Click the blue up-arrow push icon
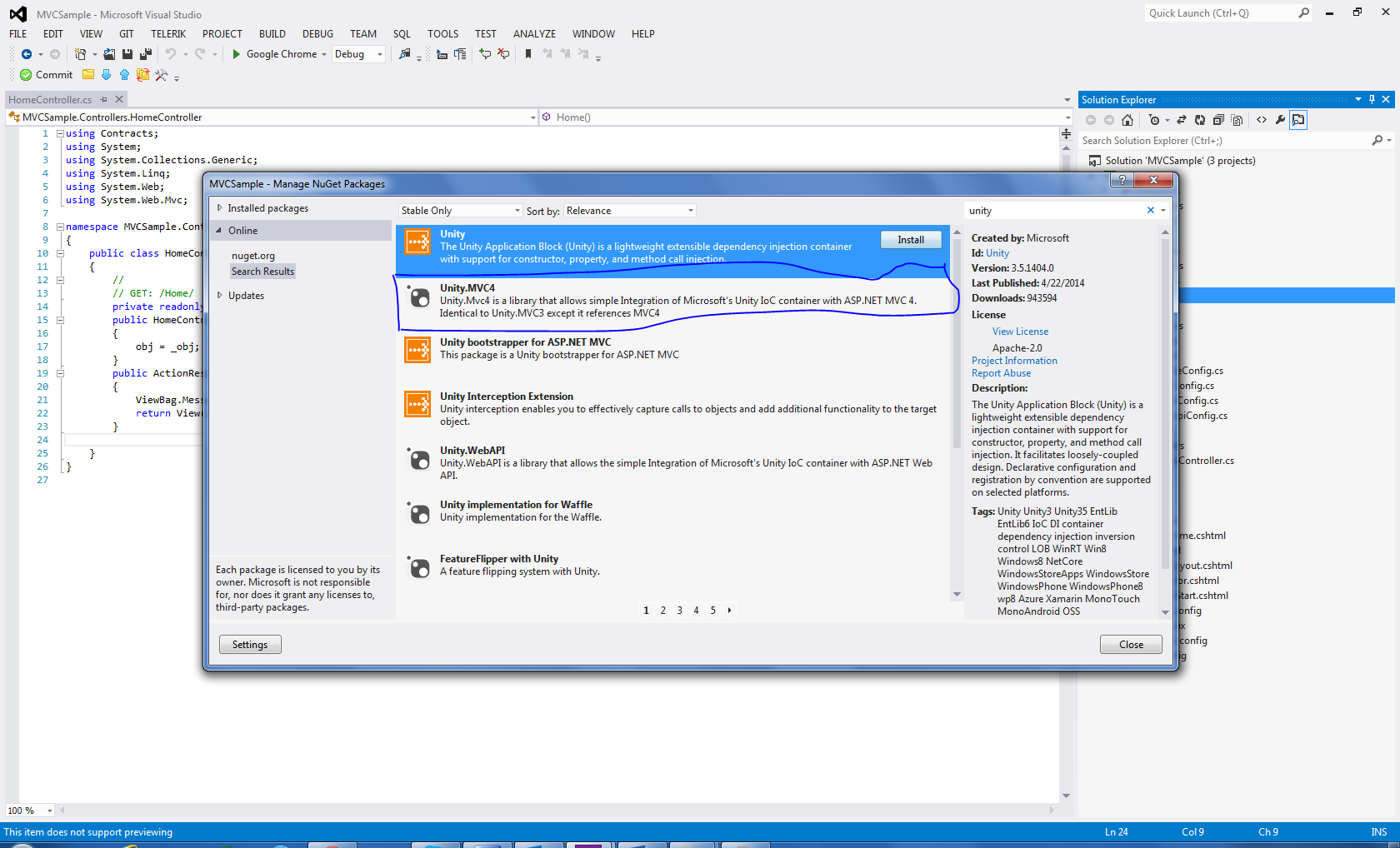1400x848 pixels. tap(124, 75)
